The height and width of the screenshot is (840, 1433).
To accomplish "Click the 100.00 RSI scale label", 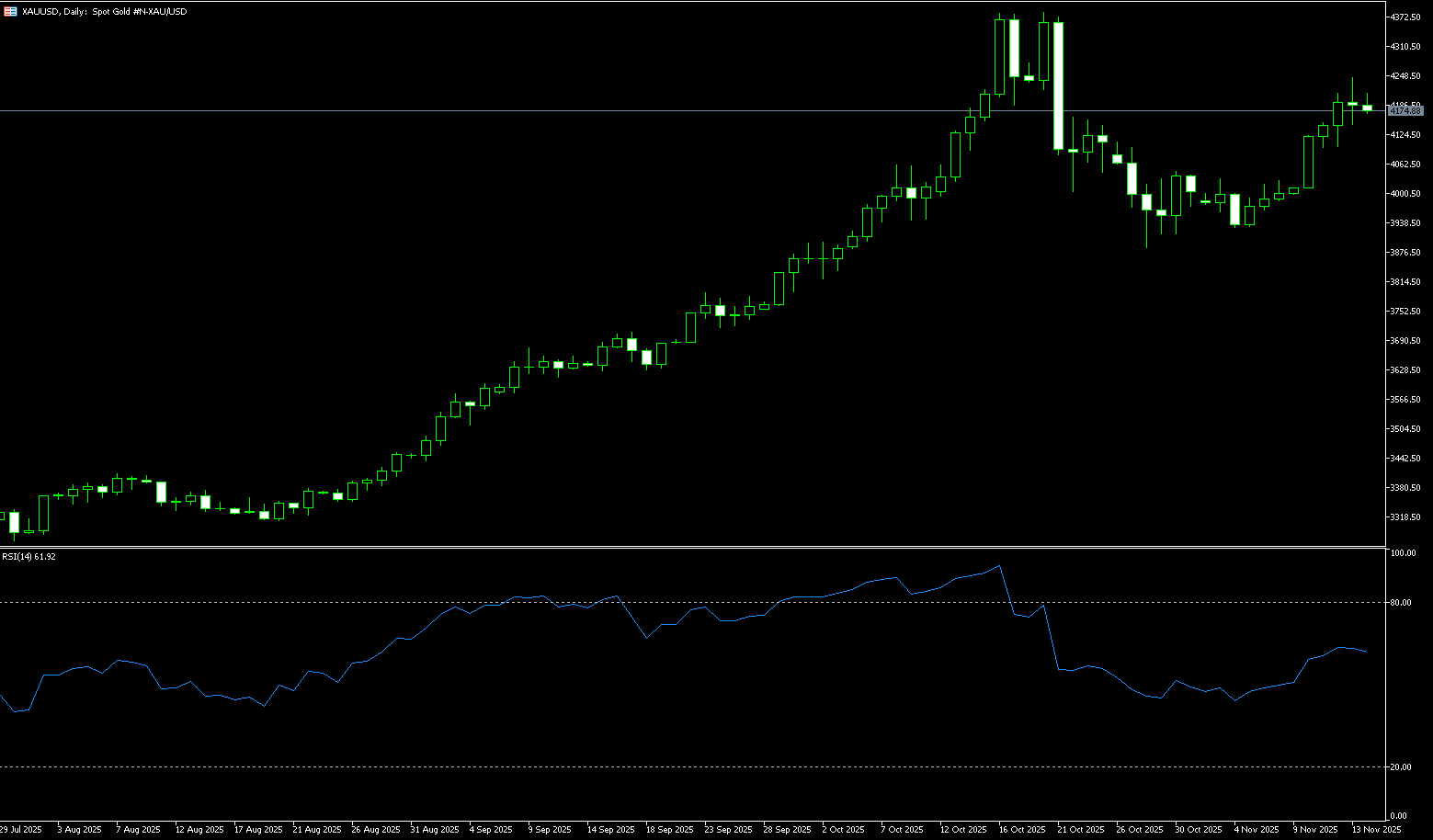I will click(x=1403, y=553).
